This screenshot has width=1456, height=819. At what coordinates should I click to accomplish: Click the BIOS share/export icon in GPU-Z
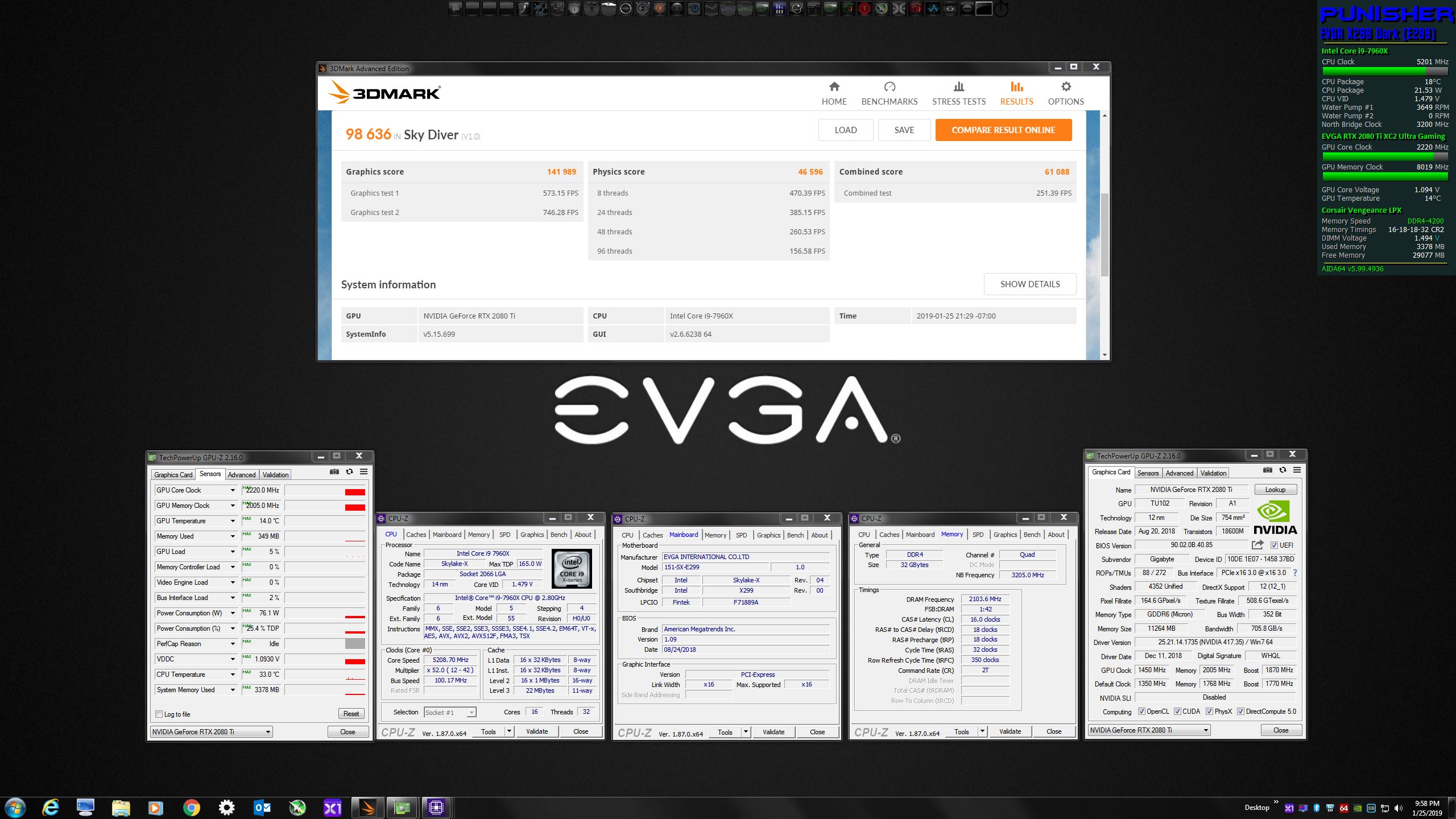1258,545
